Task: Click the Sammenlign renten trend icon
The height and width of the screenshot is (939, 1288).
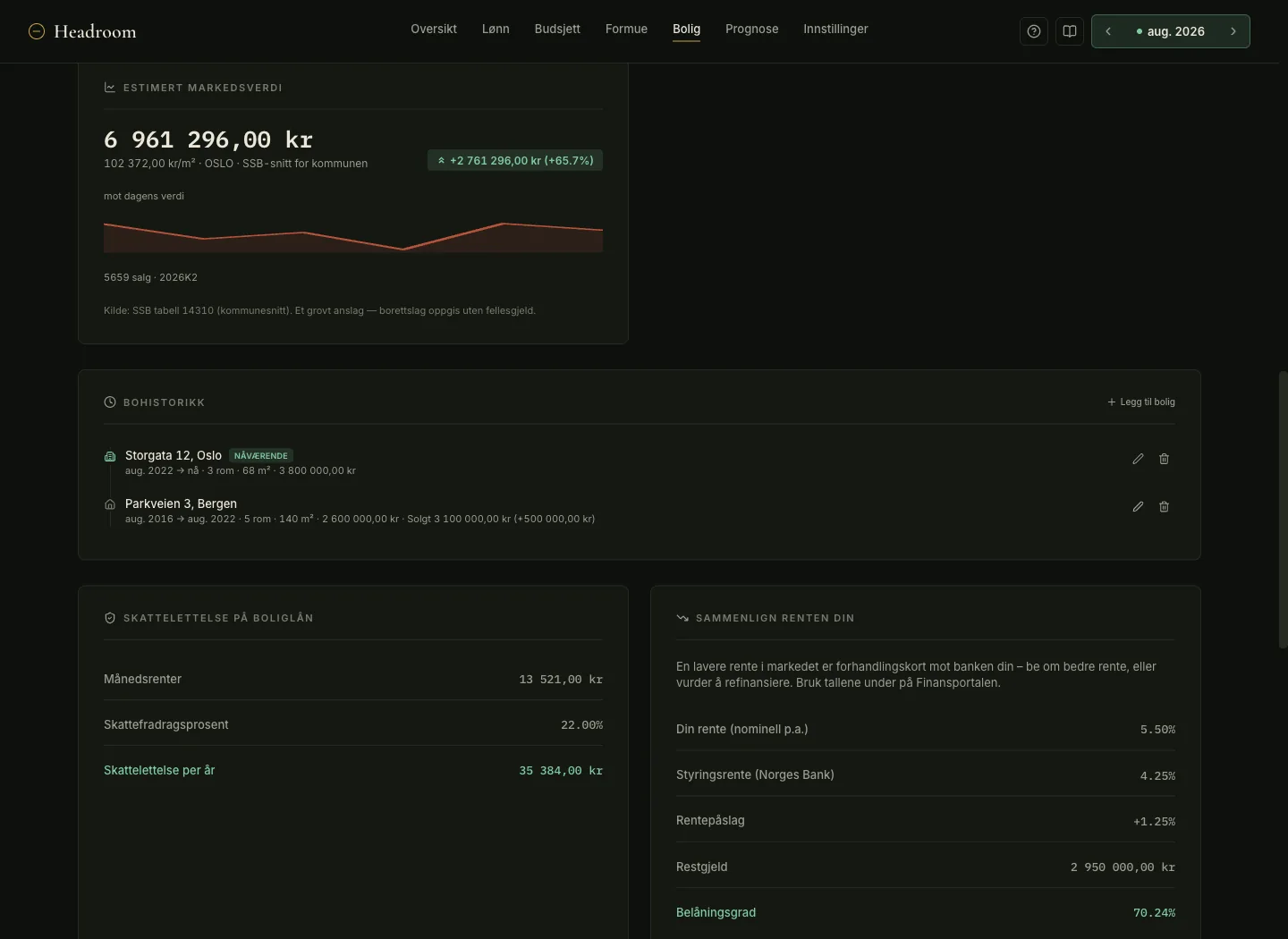Action: pos(682,618)
